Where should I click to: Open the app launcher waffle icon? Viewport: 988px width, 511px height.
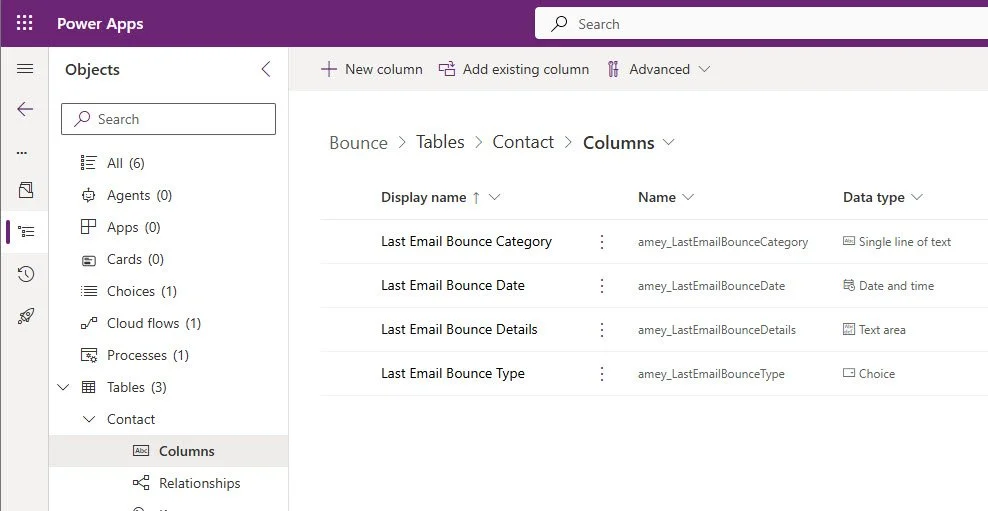(24, 23)
